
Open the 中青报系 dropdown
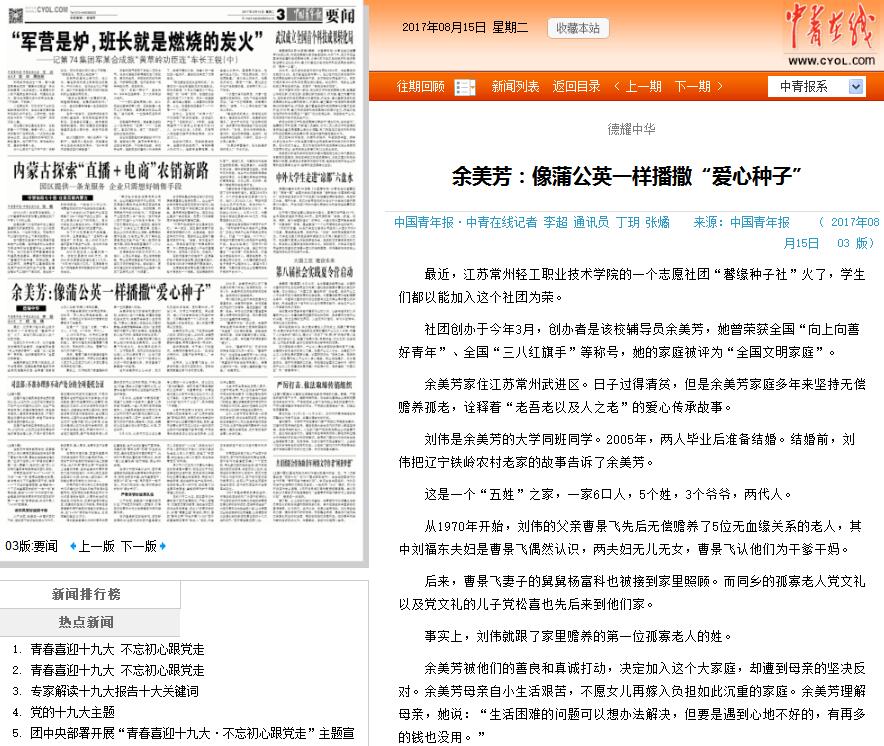(816, 86)
